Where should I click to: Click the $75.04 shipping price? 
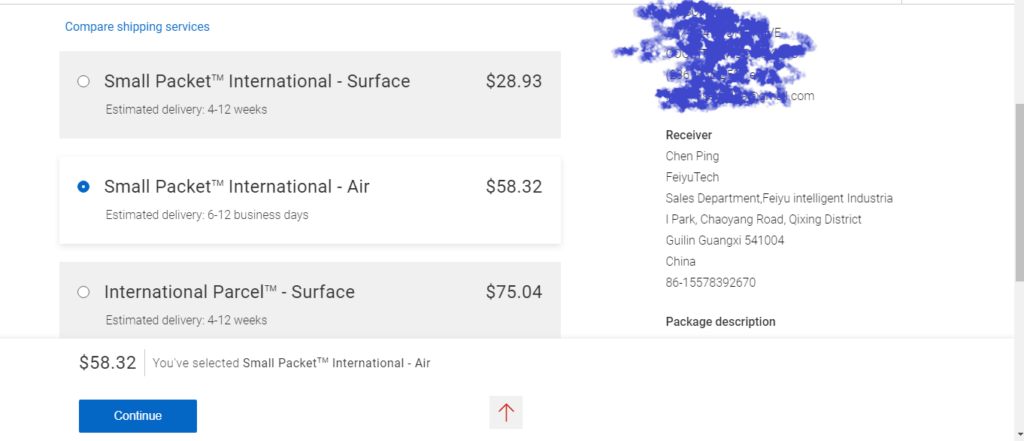[x=514, y=292]
